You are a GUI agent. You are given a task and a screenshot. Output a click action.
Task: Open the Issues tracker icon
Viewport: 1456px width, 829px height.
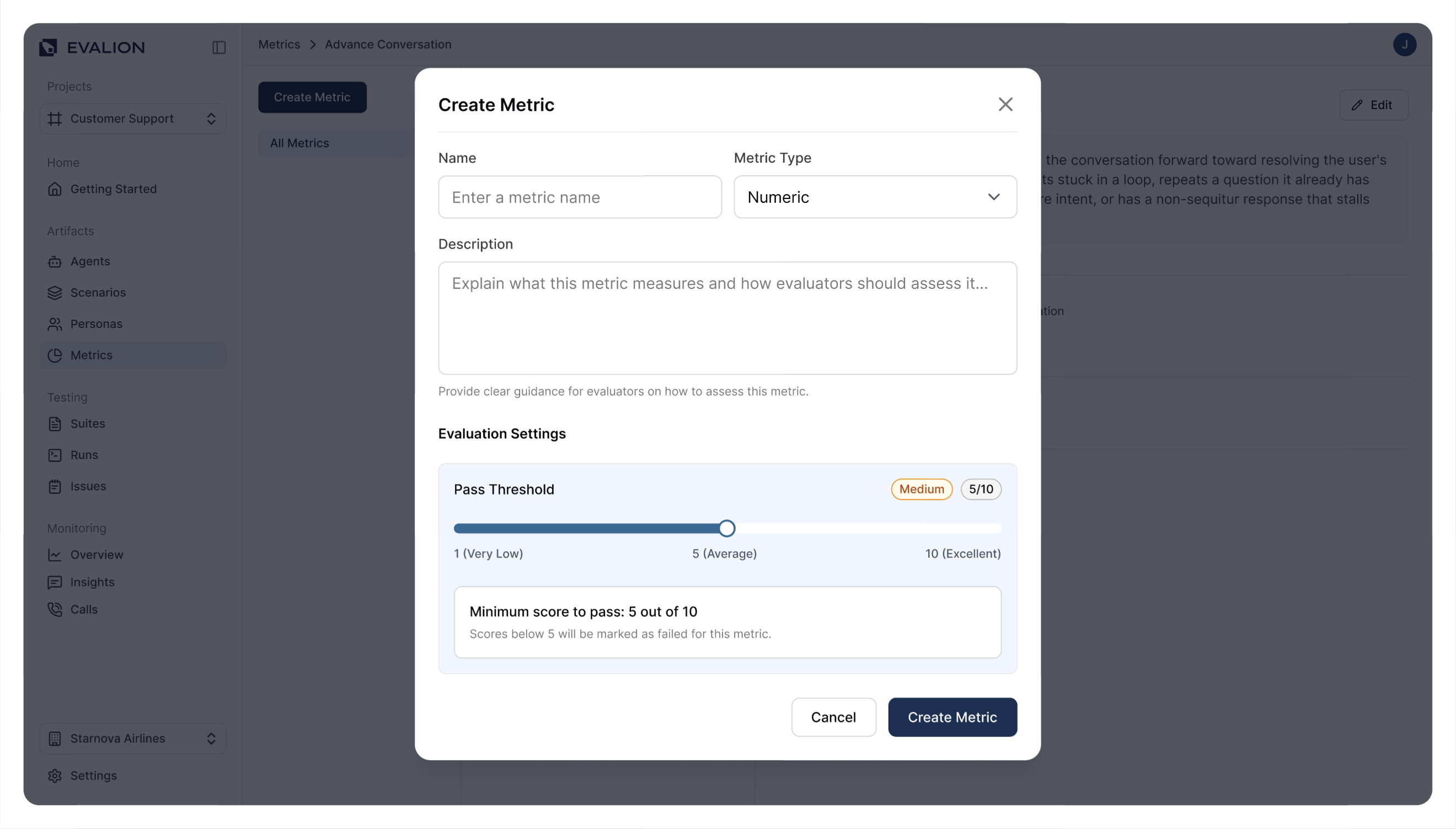pyautogui.click(x=55, y=486)
